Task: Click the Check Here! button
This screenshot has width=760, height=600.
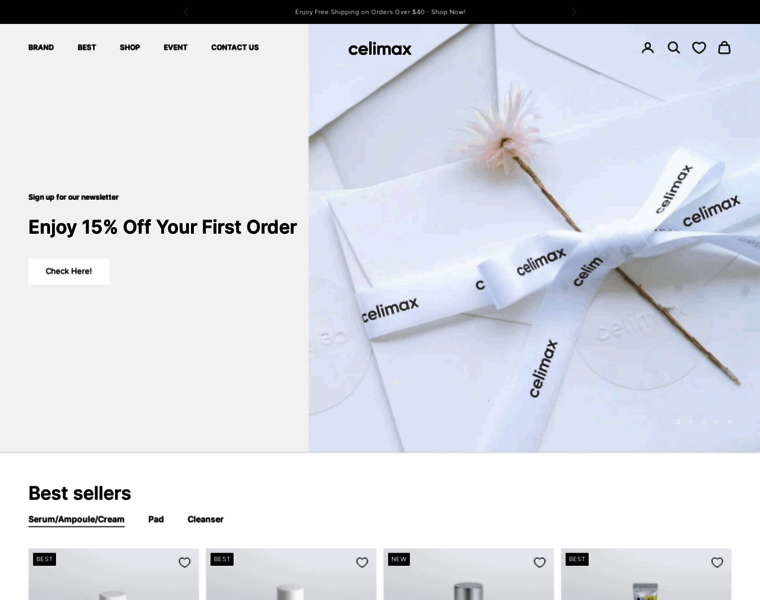Action: tap(69, 271)
